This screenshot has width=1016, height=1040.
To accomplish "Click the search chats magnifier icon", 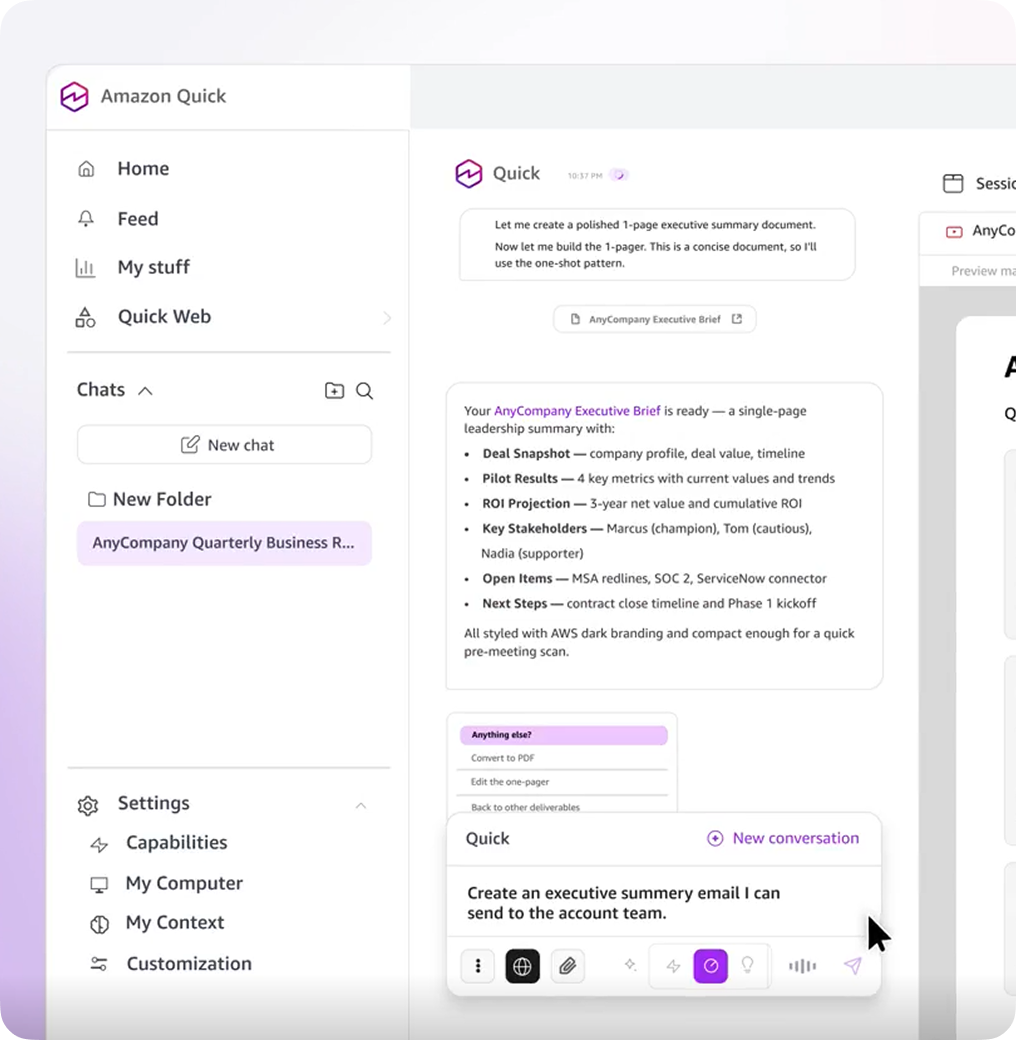I will pyautogui.click(x=365, y=391).
